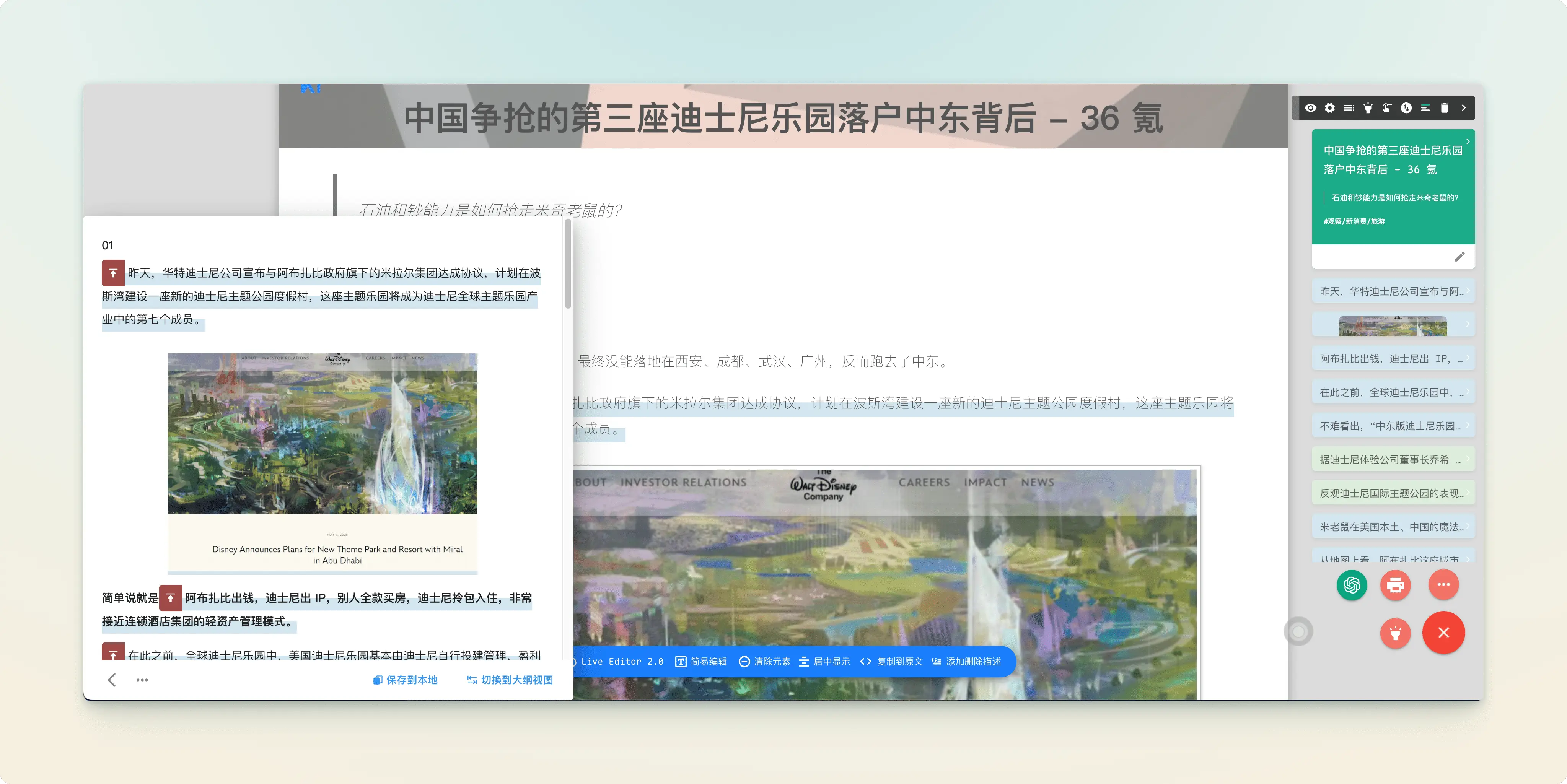The image size is (1567, 784).
Task: Open settings gear in dark toolbar
Action: [x=1330, y=107]
